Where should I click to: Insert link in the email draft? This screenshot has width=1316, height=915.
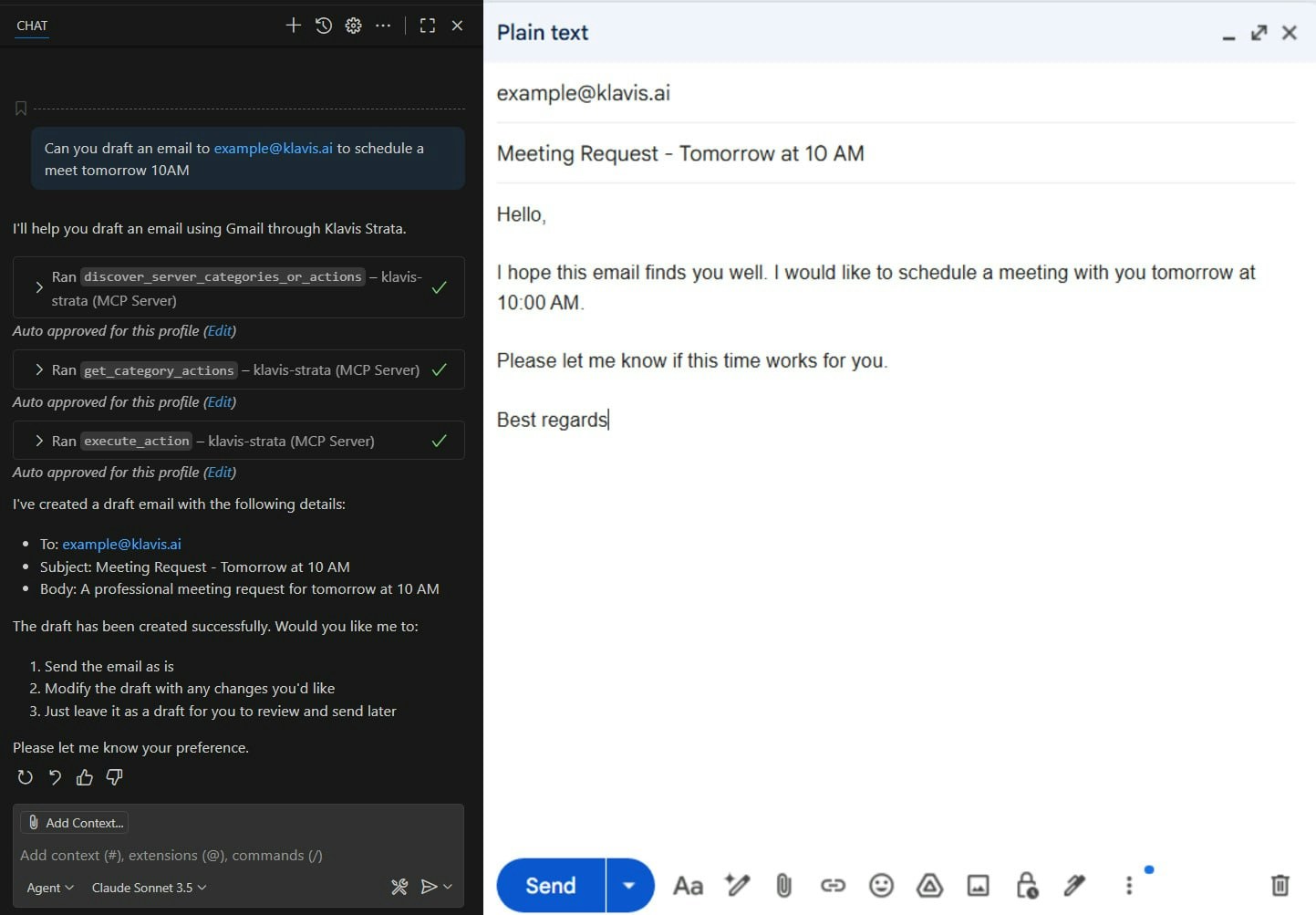833,885
